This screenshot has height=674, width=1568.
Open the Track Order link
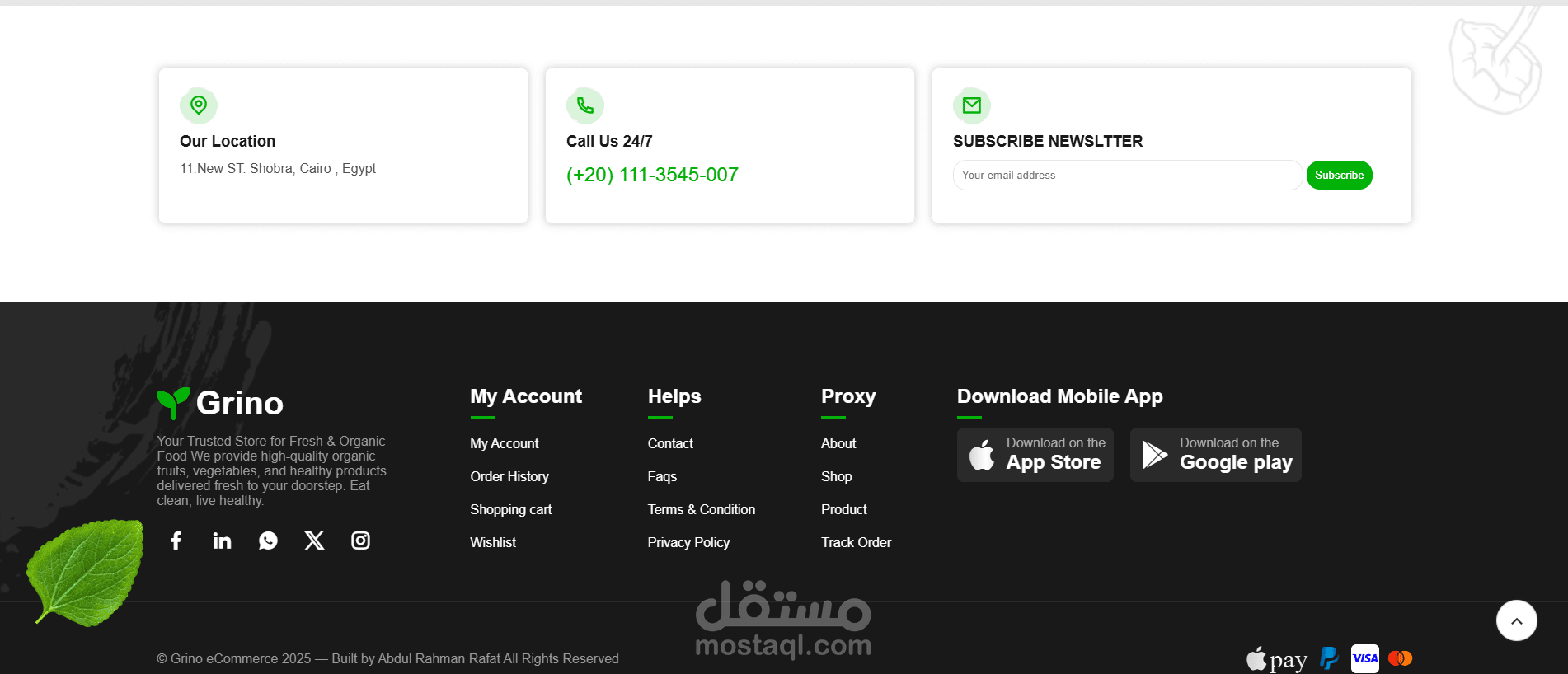856,542
